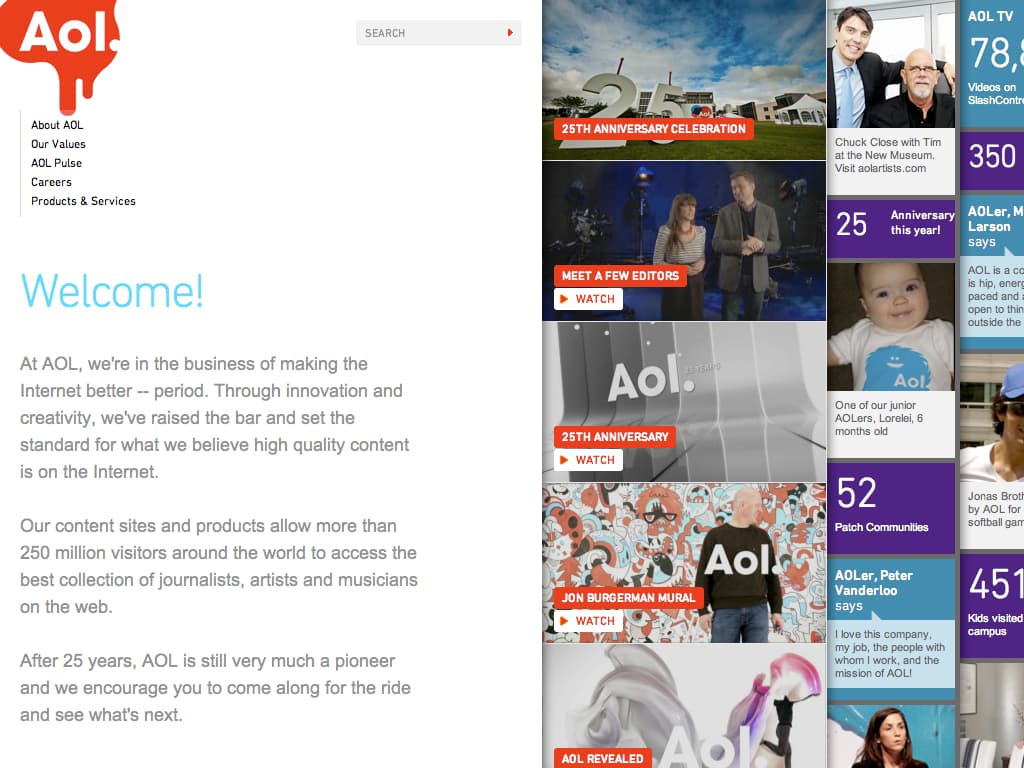Click the Meet A Few Editors label
The height and width of the screenshot is (768, 1024).
[620, 276]
